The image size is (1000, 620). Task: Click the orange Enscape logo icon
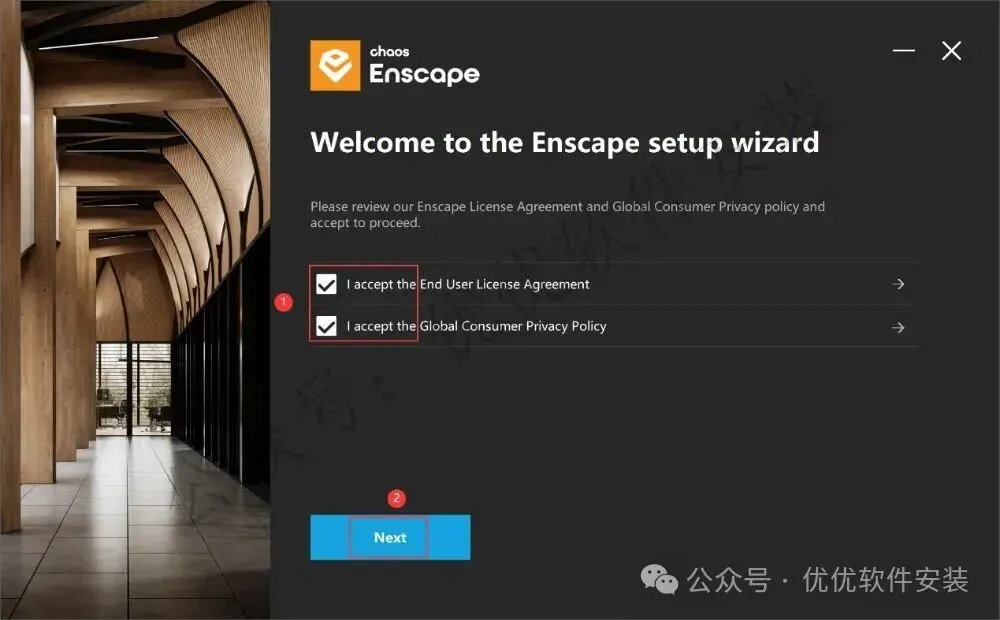(x=335, y=66)
